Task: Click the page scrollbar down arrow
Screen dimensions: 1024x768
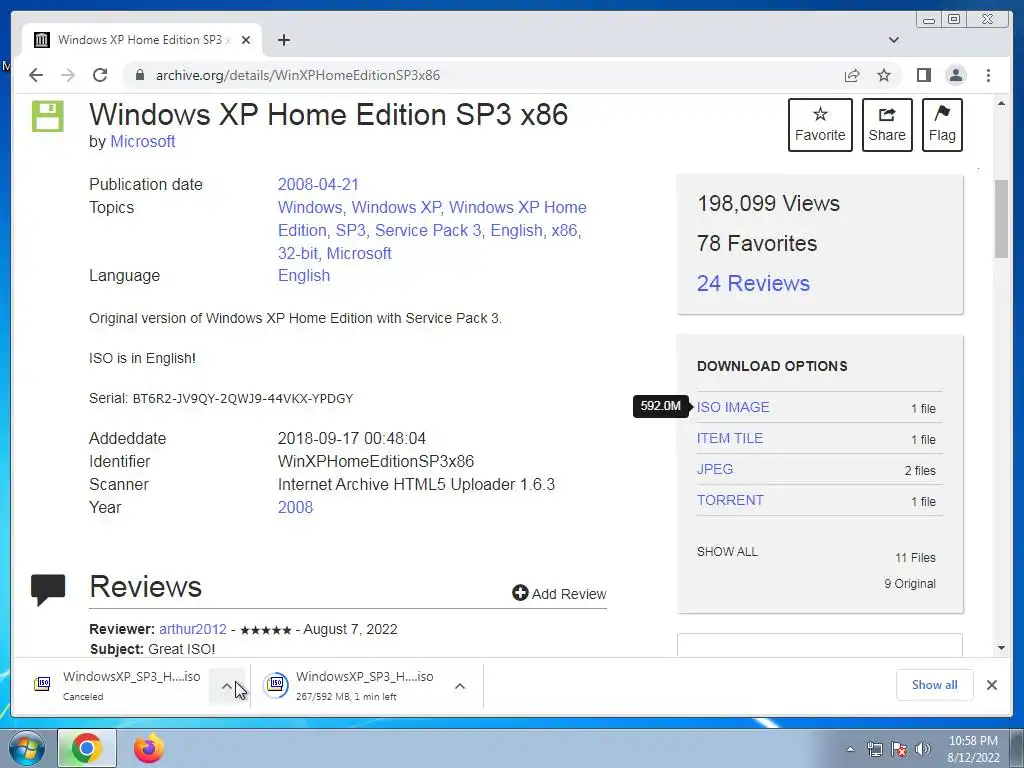Action: (x=1002, y=648)
